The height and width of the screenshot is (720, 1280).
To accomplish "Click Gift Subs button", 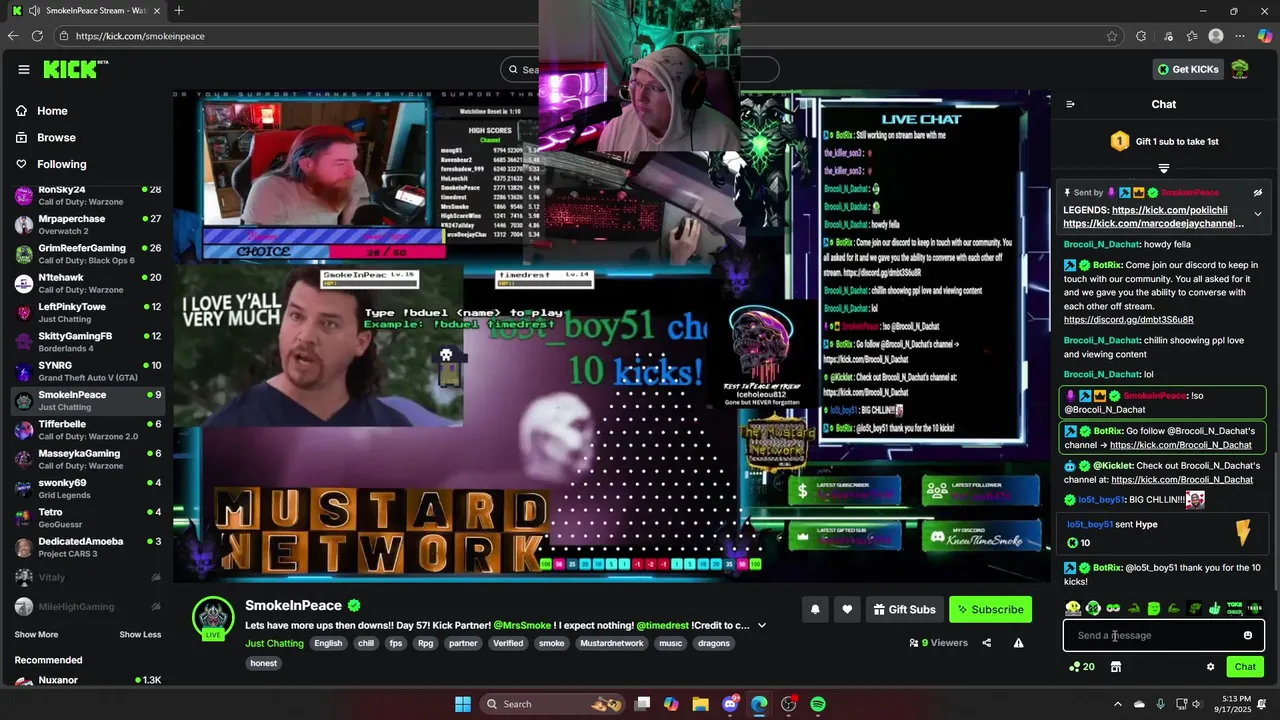I will pos(904,609).
